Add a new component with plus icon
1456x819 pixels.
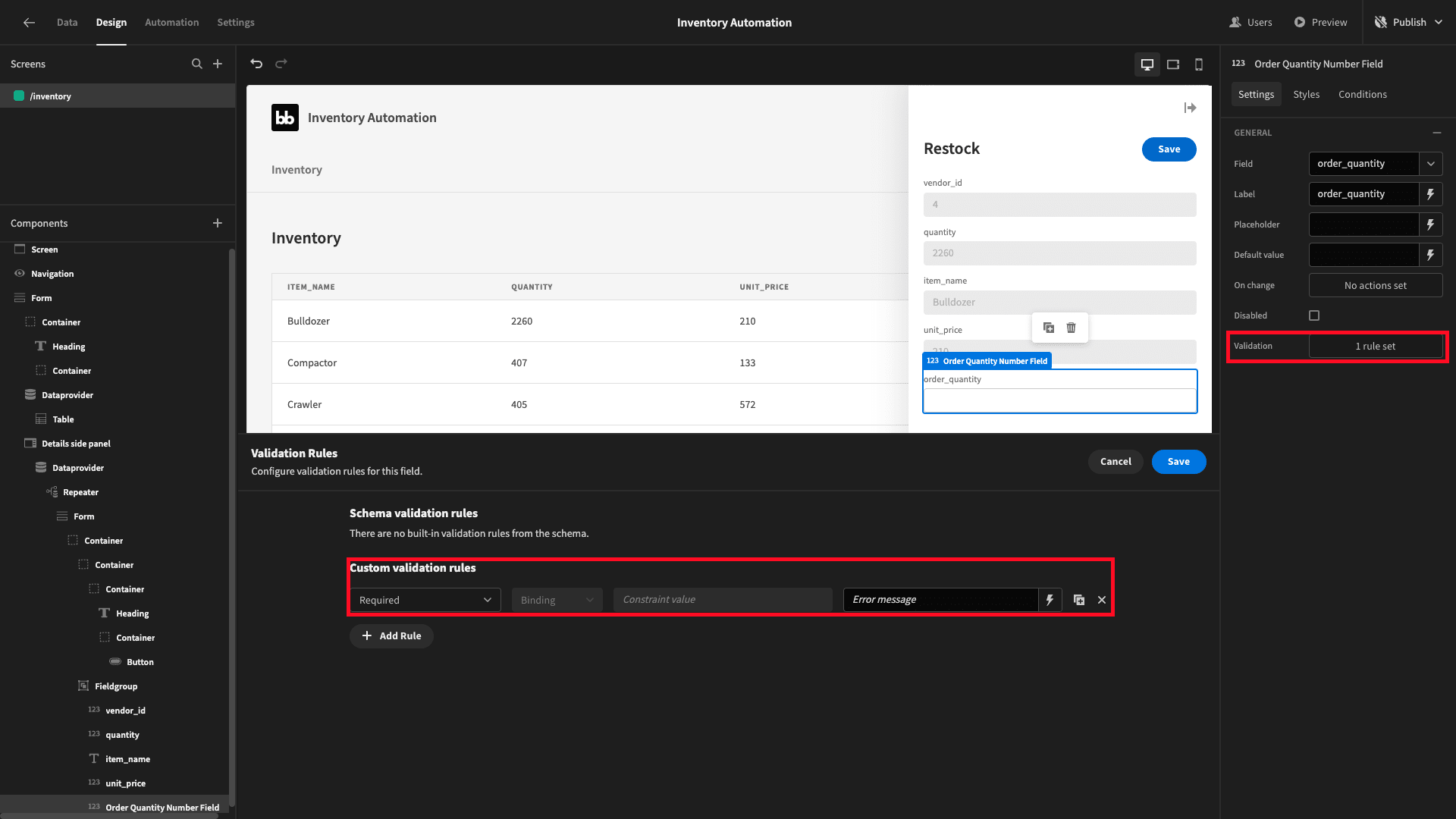point(218,223)
